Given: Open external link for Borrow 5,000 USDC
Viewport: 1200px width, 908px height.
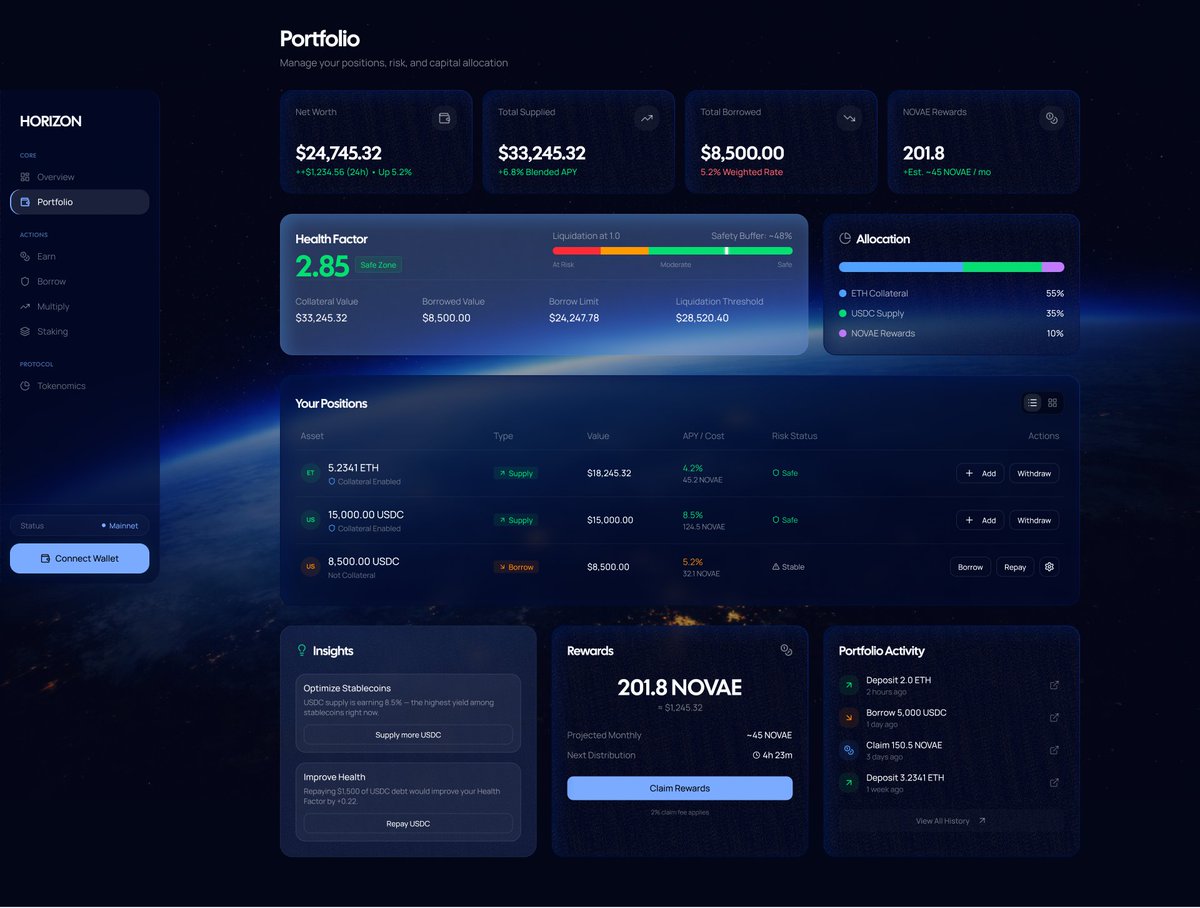Looking at the screenshot, I should click(x=1054, y=718).
